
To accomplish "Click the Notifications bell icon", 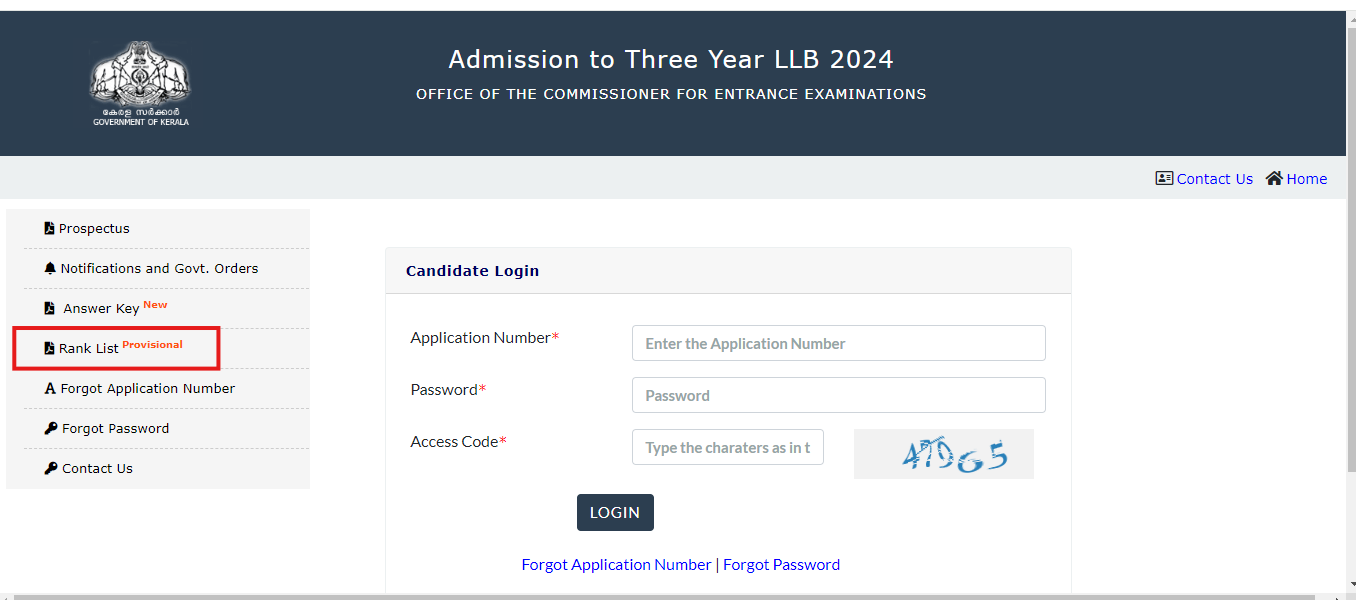I will 50,268.
